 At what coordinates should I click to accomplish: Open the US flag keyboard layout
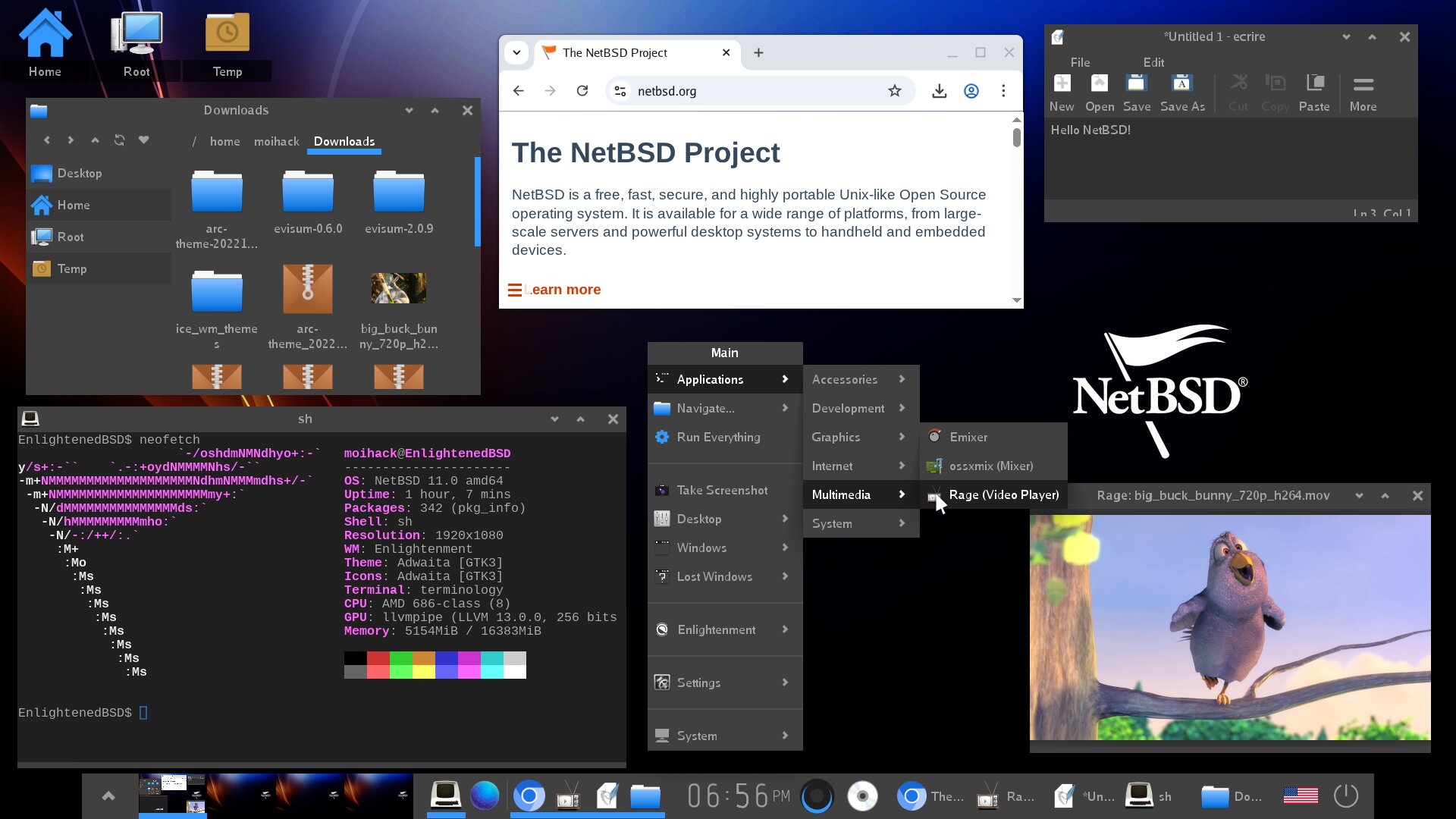click(x=1301, y=795)
